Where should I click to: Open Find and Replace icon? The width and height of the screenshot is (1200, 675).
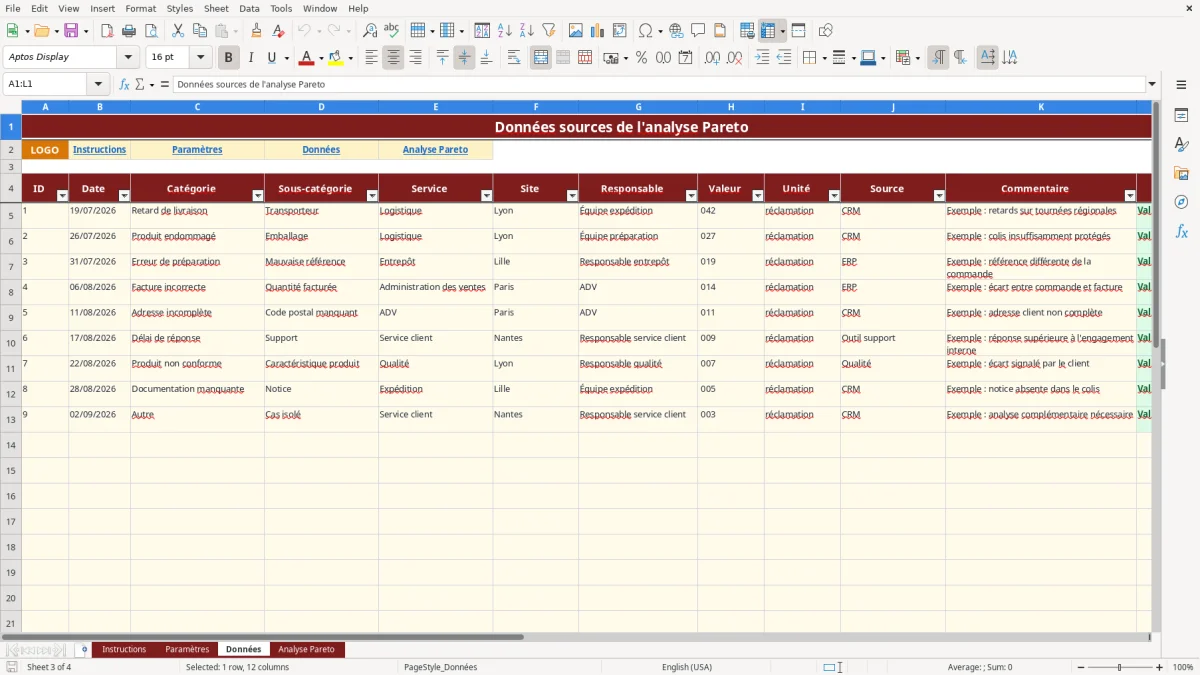click(x=370, y=31)
